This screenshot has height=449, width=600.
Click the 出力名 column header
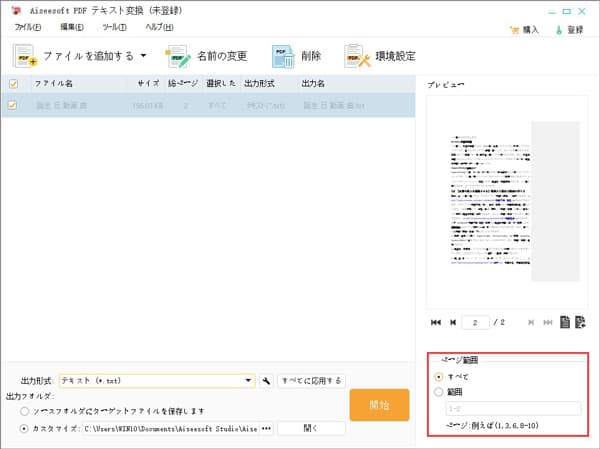coord(313,83)
